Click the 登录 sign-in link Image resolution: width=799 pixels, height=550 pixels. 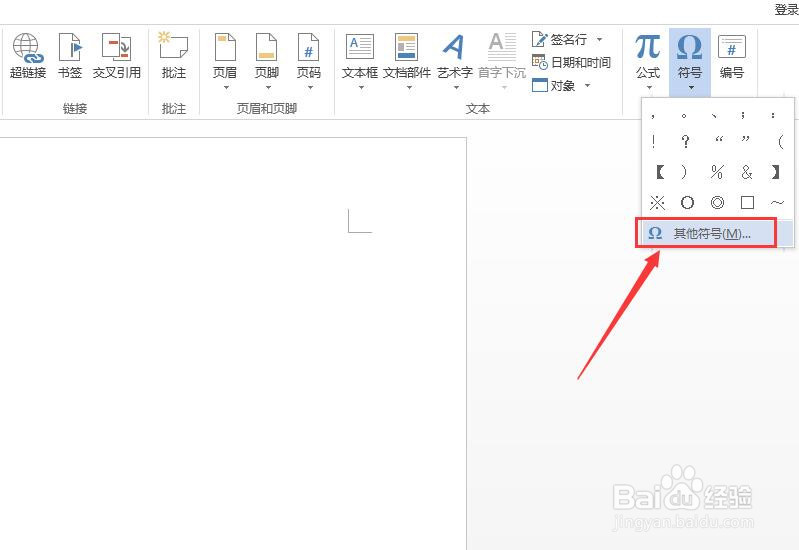(x=786, y=9)
